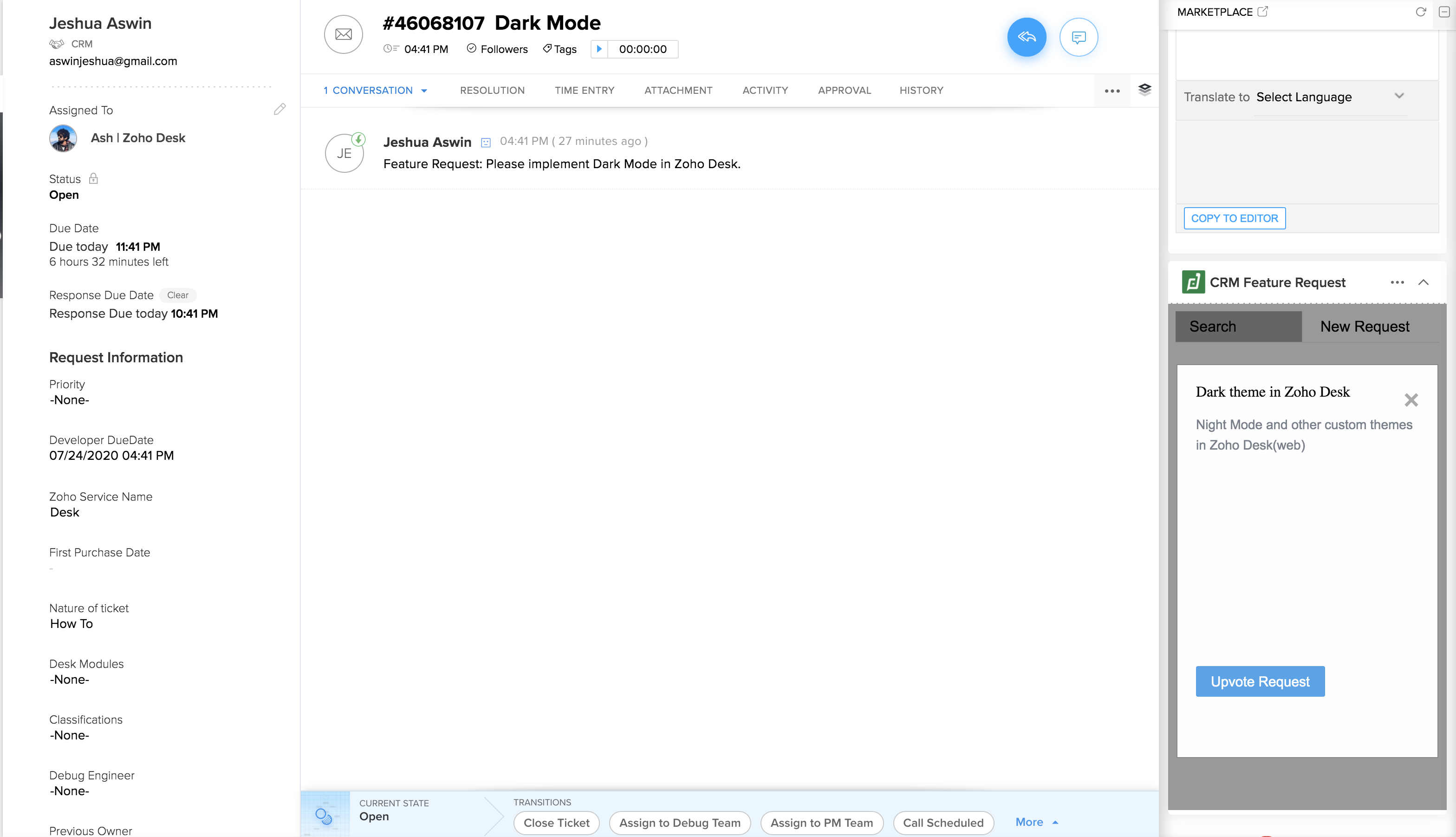Expand the 1 Conversation dropdown arrow
This screenshot has width=1456, height=837.
click(x=424, y=91)
